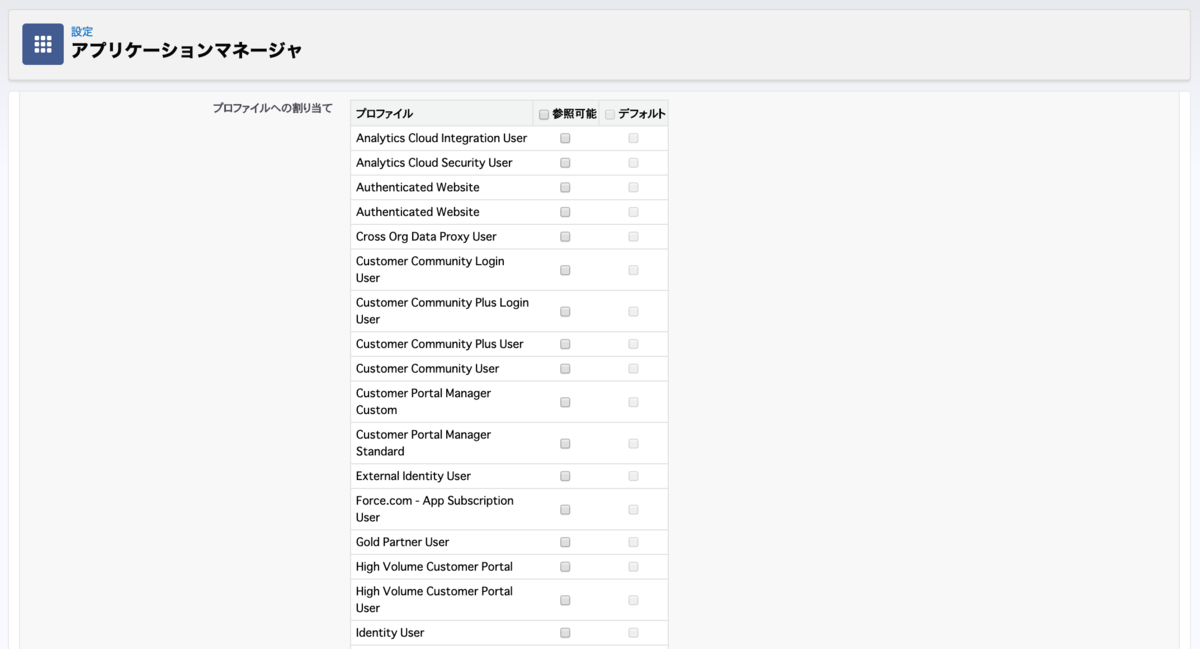Select the Analytics Cloud Security User name

434,163
